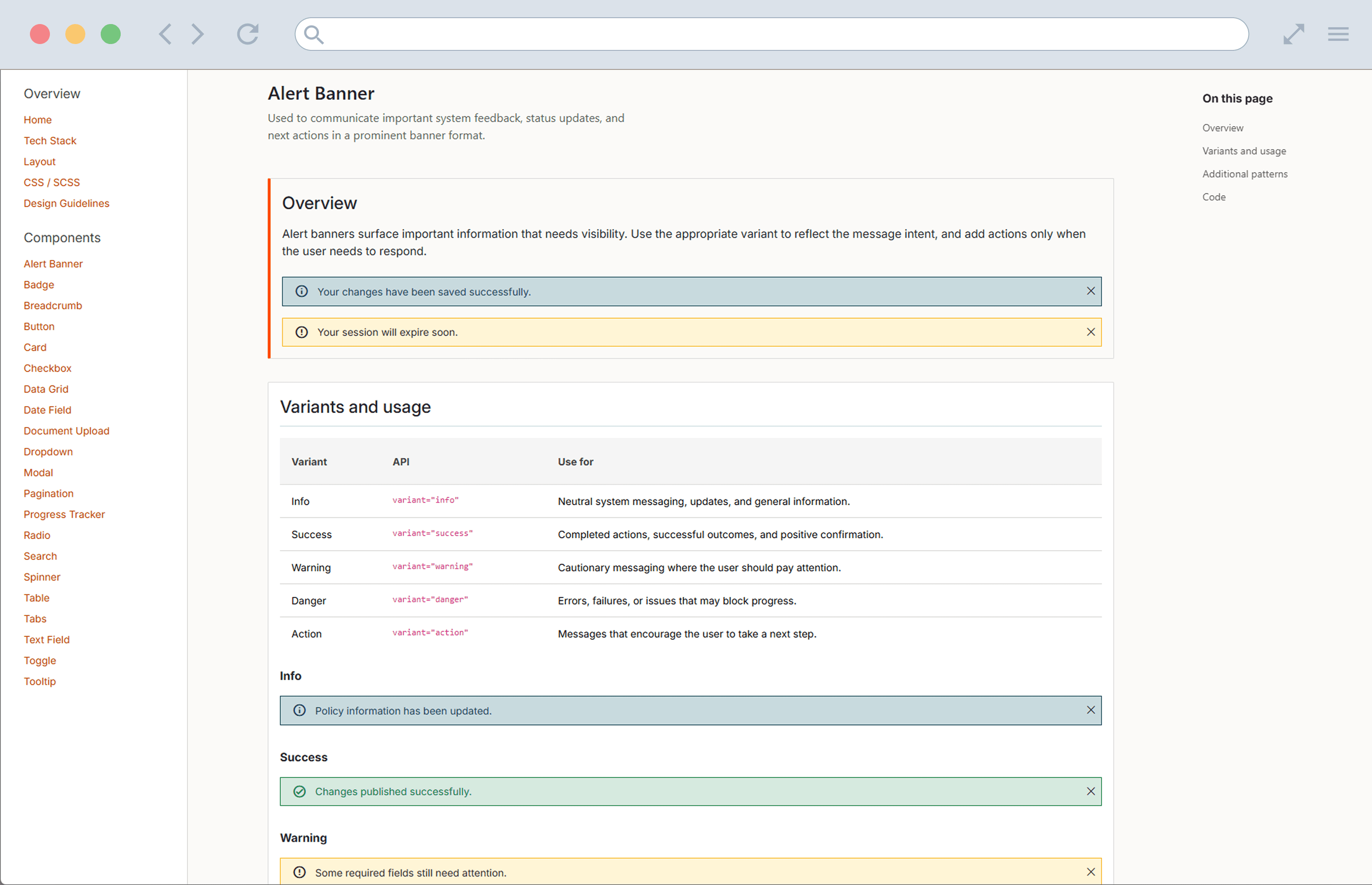Navigate to Tabs component

(x=35, y=619)
